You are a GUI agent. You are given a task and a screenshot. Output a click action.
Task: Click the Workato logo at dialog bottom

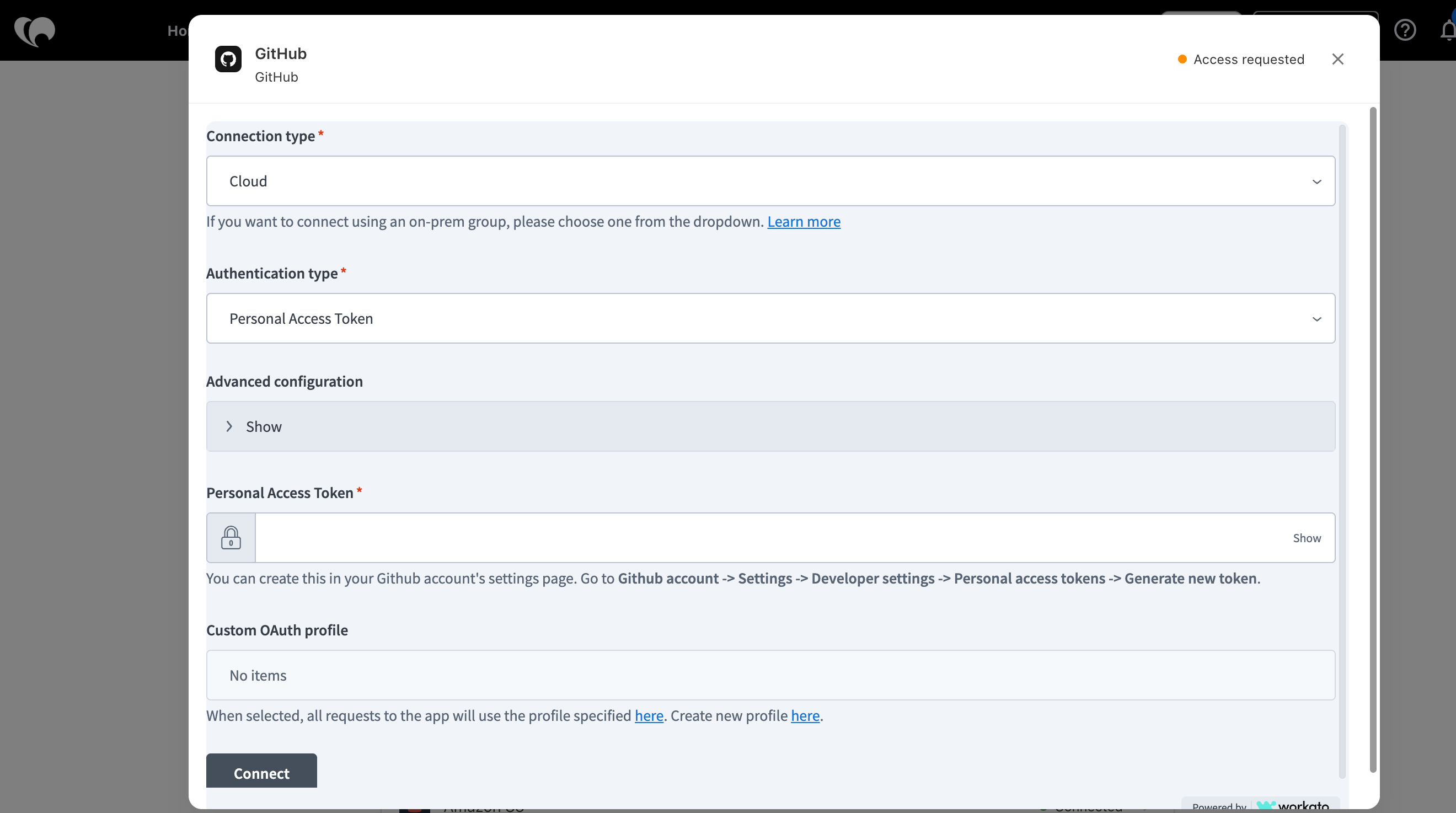click(x=1292, y=806)
